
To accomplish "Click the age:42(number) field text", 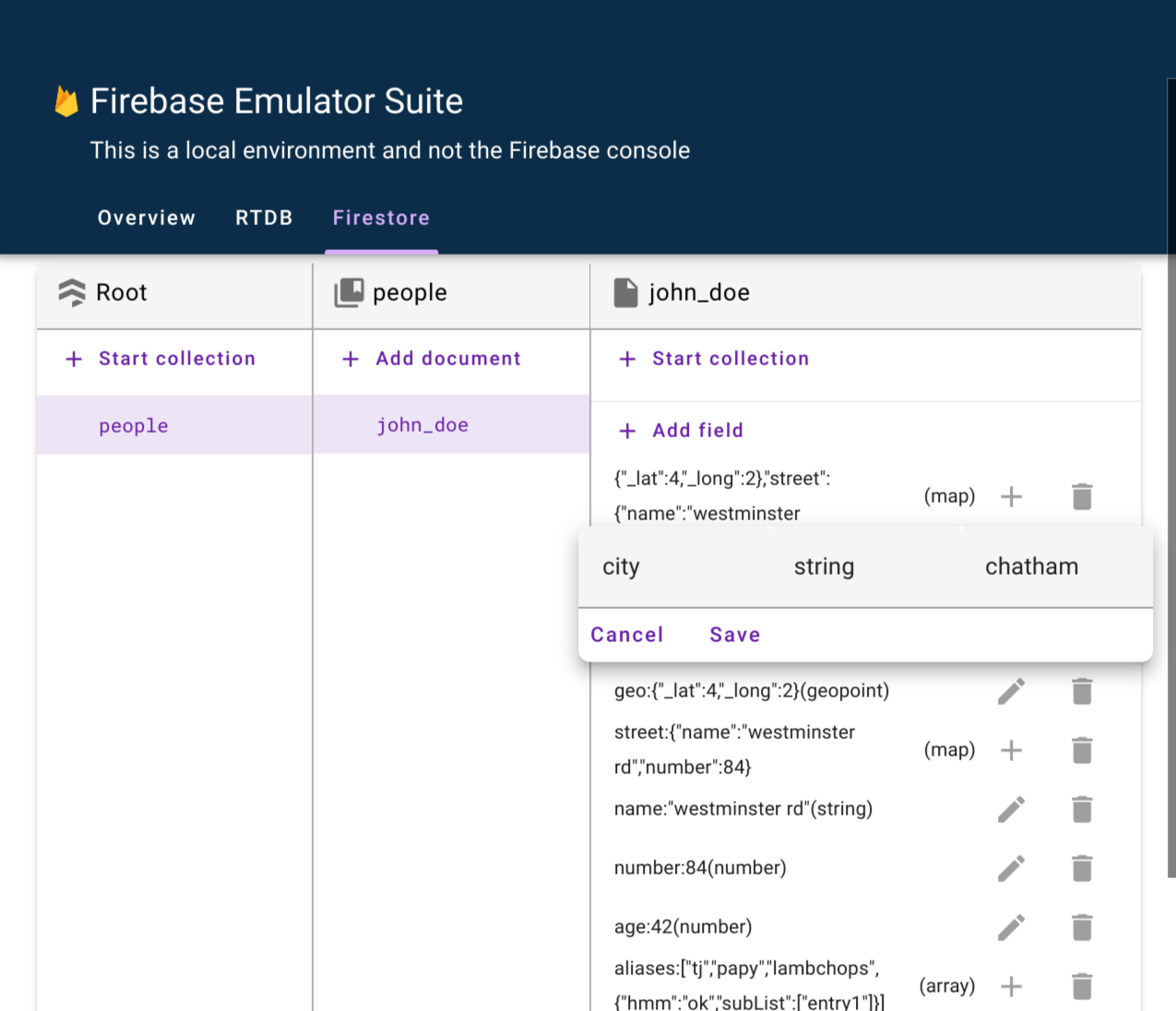I will pyautogui.click(x=683, y=927).
